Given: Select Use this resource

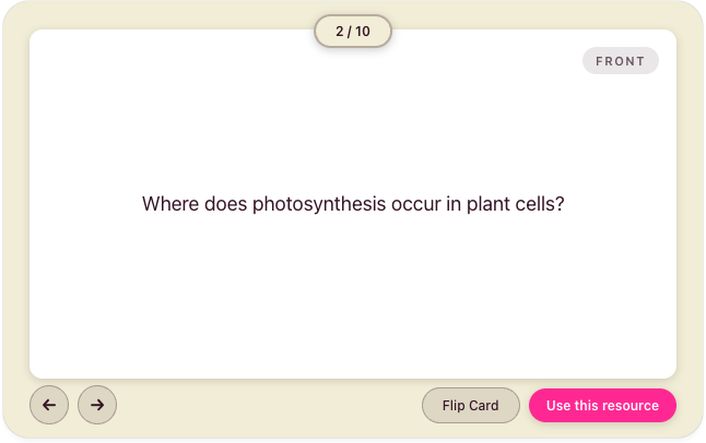Looking at the screenshot, I should (602, 406).
